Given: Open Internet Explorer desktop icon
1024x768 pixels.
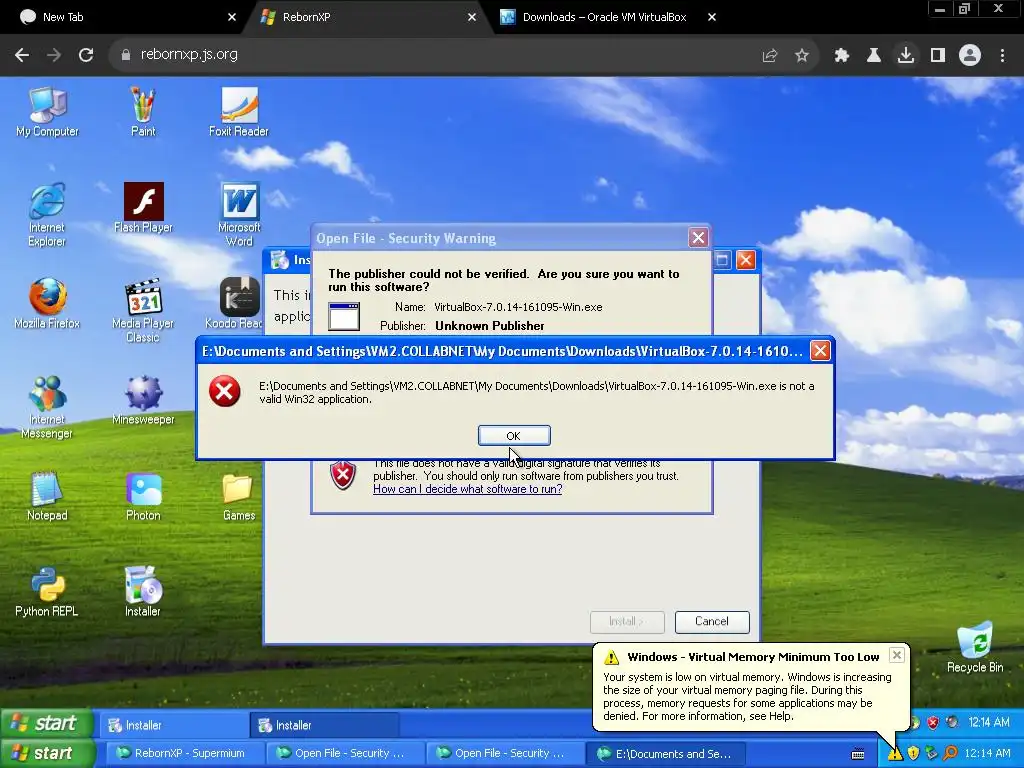Looking at the screenshot, I should [x=47, y=215].
